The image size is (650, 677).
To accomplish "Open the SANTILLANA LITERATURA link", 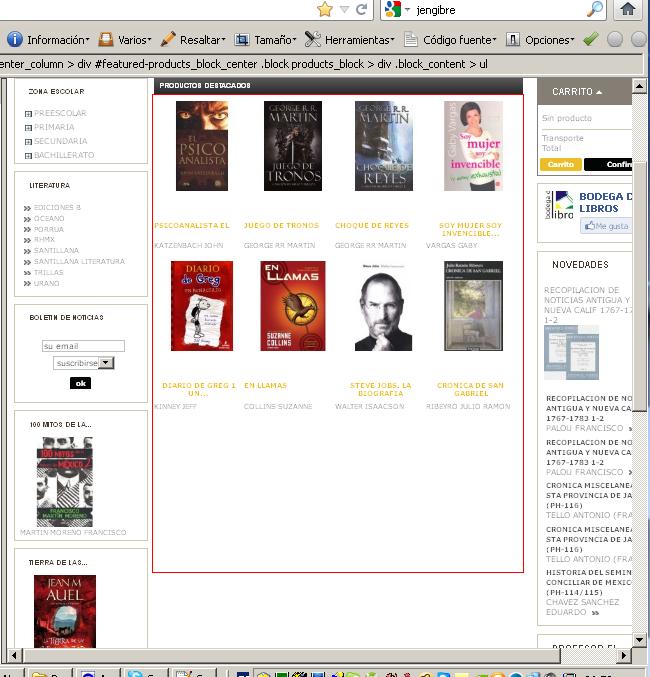I will click(79, 261).
